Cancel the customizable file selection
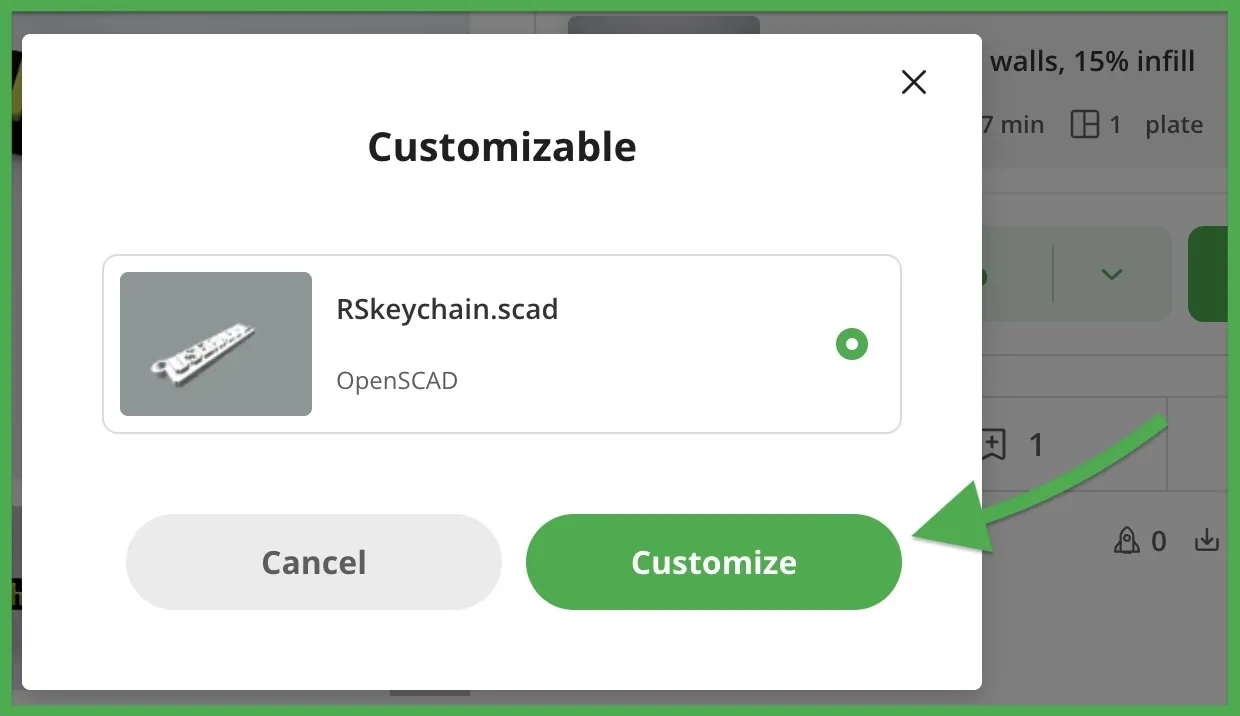Image resolution: width=1240 pixels, height=716 pixels. tap(314, 562)
